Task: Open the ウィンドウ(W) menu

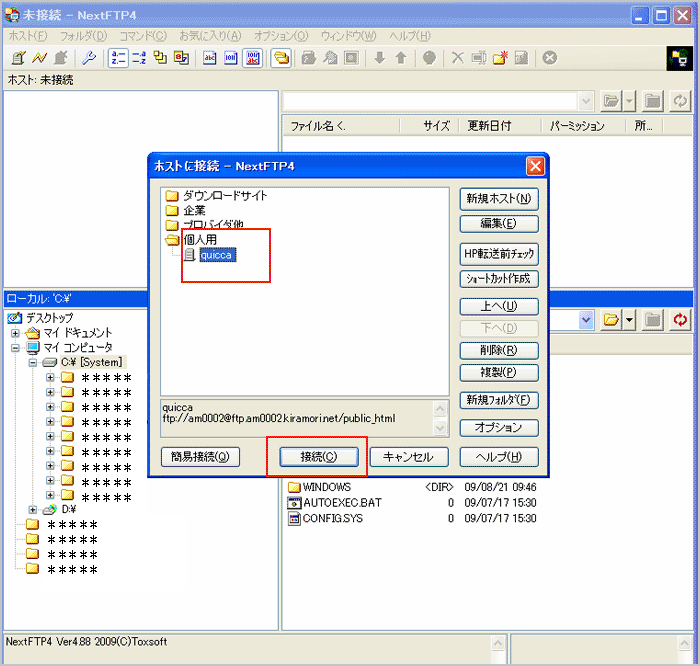Action: pyautogui.click(x=348, y=36)
